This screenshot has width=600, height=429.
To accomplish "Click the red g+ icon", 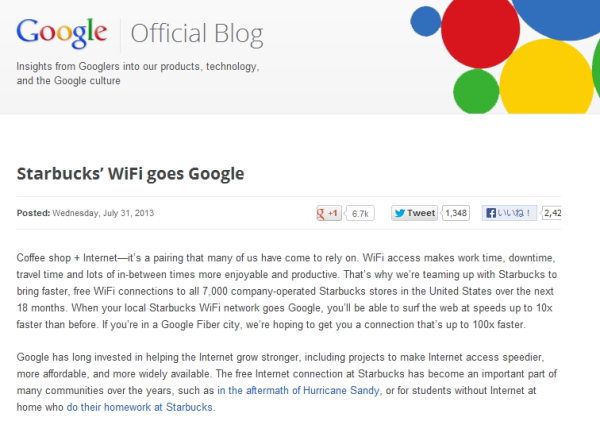I will click(x=324, y=213).
